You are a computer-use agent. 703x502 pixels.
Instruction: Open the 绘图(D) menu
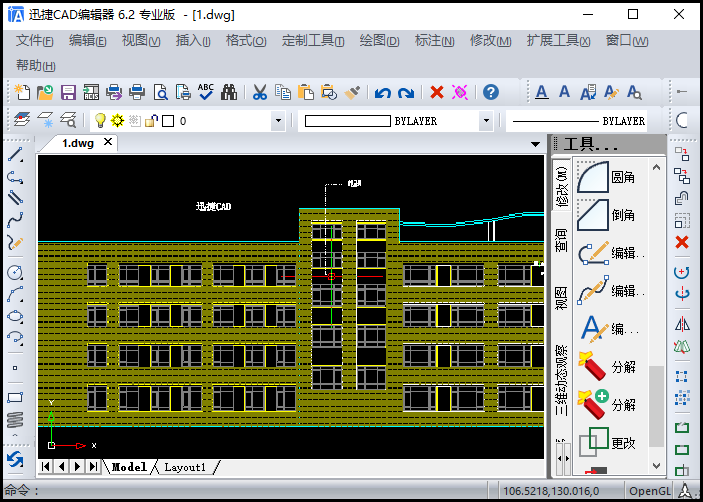point(379,41)
